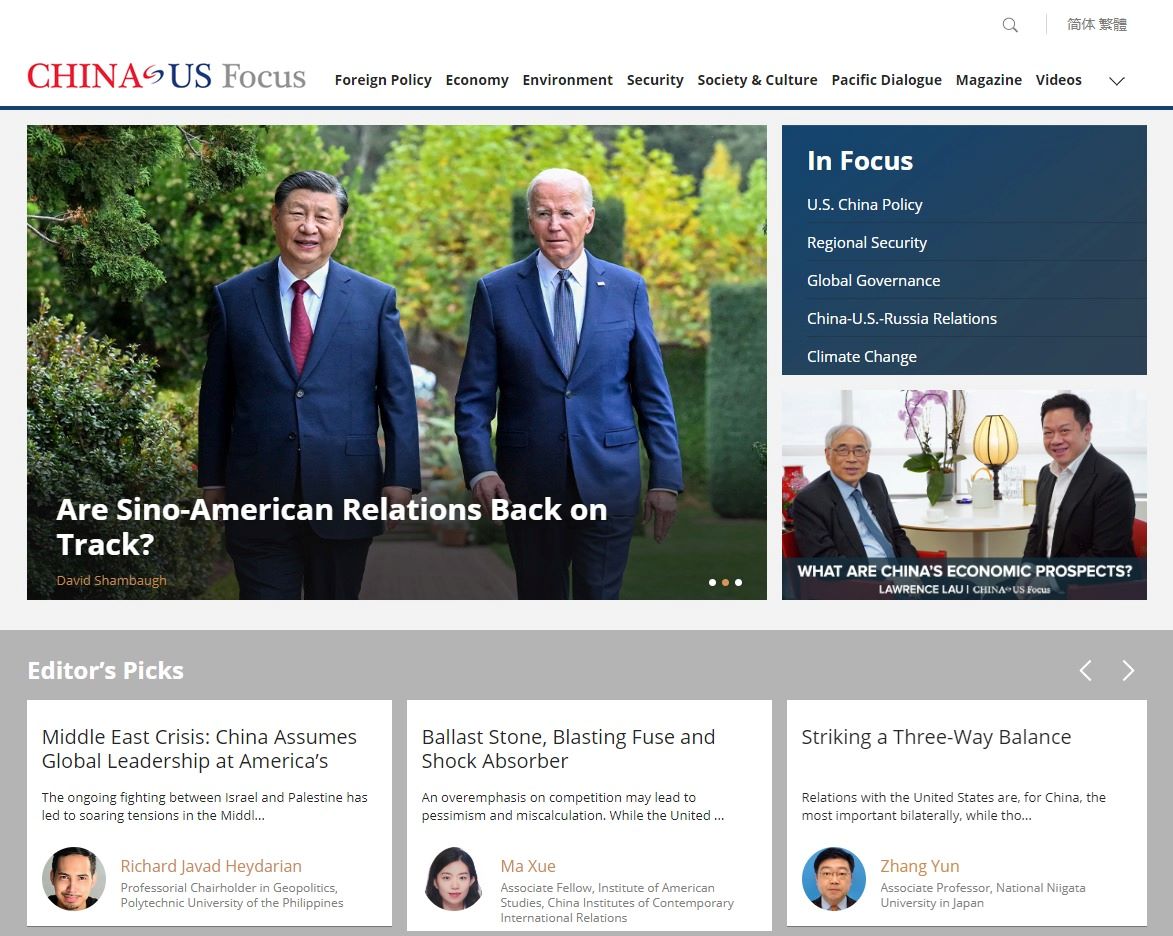Open article 'Middle East Crisis: China Assumes Global Leadership'
This screenshot has width=1173, height=936.
[x=199, y=749]
